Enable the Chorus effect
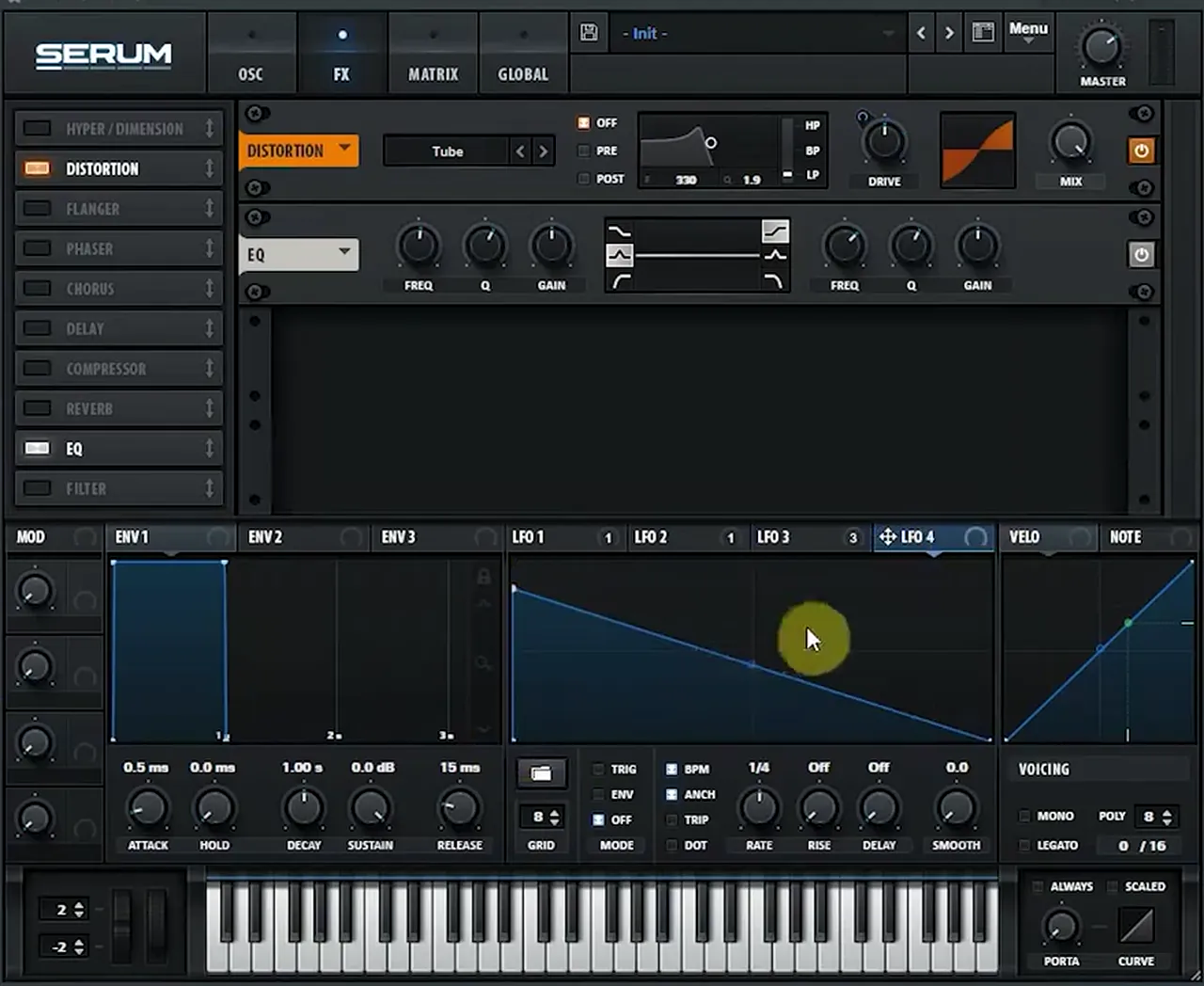Viewport: 1204px width, 986px height. click(x=37, y=288)
